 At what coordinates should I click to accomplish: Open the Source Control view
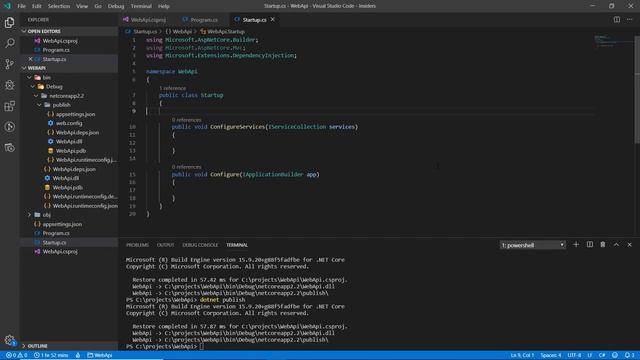tap(9, 64)
